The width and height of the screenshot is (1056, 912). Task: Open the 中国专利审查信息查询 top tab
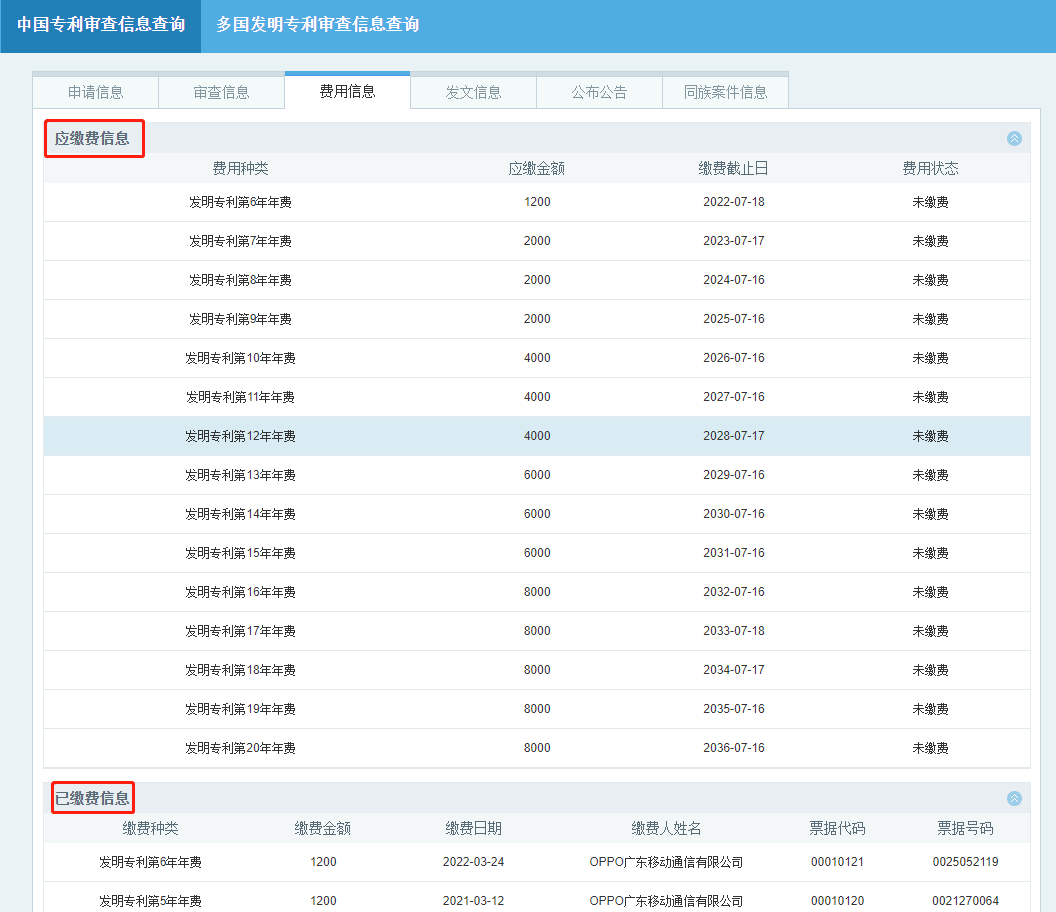(x=101, y=25)
